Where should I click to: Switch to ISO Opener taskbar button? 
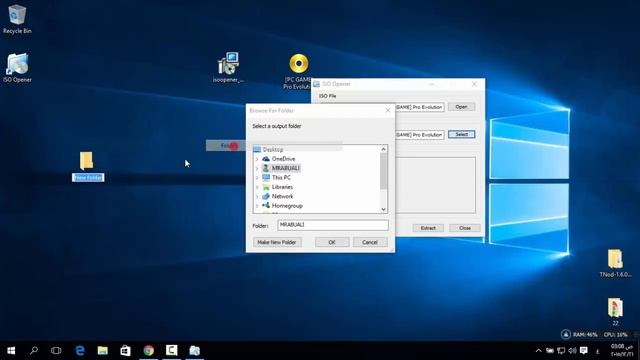click(x=195, y=350)
